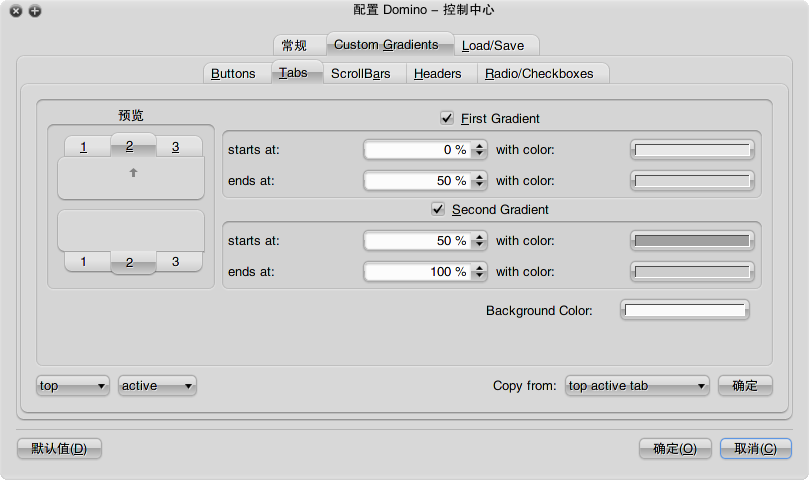Open the Background Color picker
809x480 pixels.
(x=685, y=310)
